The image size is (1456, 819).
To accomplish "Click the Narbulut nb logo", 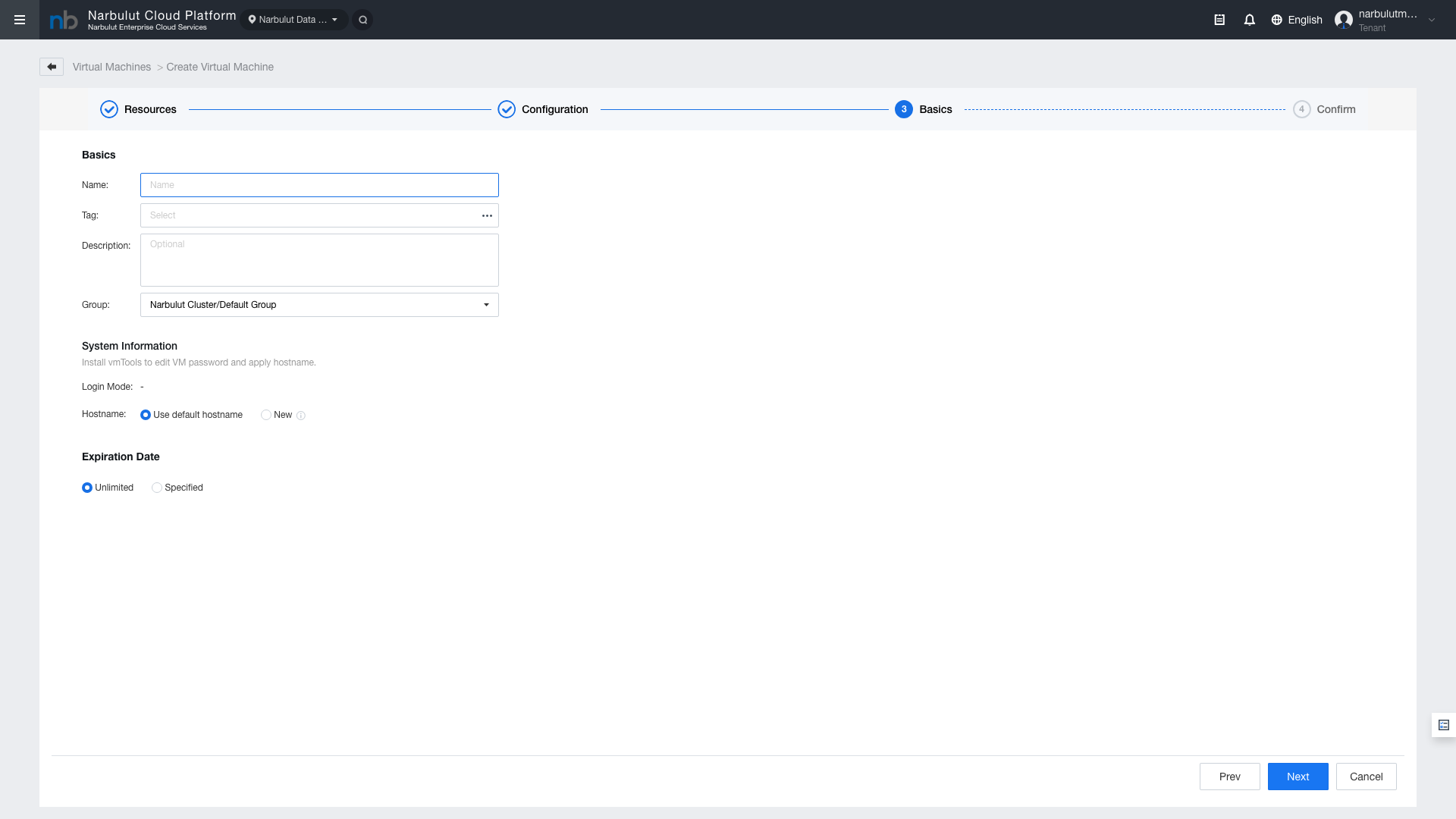I will [64, 20].
